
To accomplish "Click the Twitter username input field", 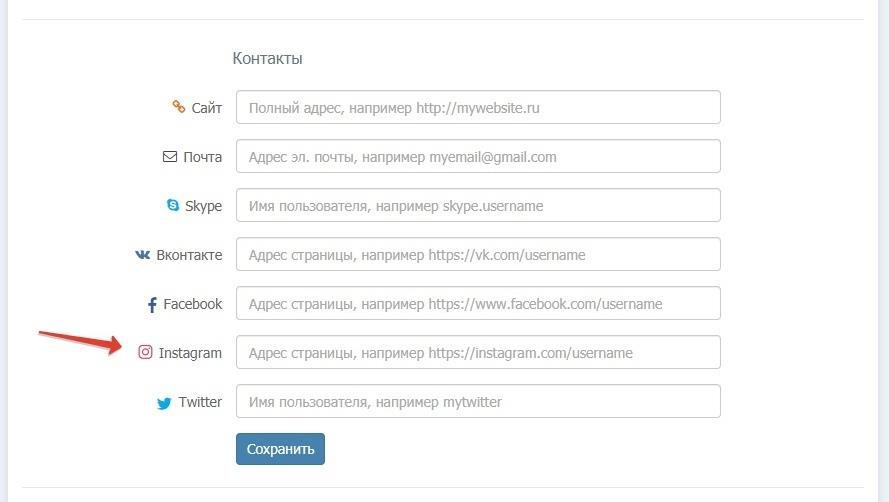I will click(478, 402).
